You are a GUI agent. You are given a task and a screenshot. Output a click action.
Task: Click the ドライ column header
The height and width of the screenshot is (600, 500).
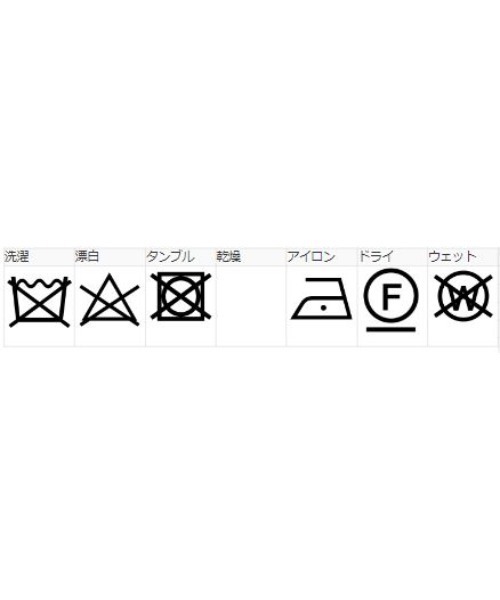376,256
